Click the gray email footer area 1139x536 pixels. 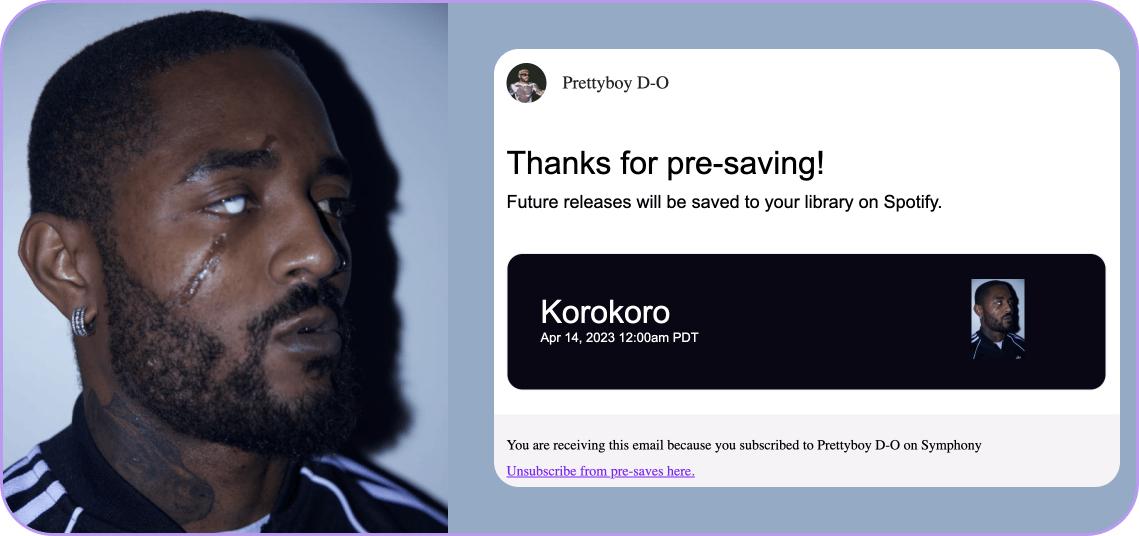(806, 450)
